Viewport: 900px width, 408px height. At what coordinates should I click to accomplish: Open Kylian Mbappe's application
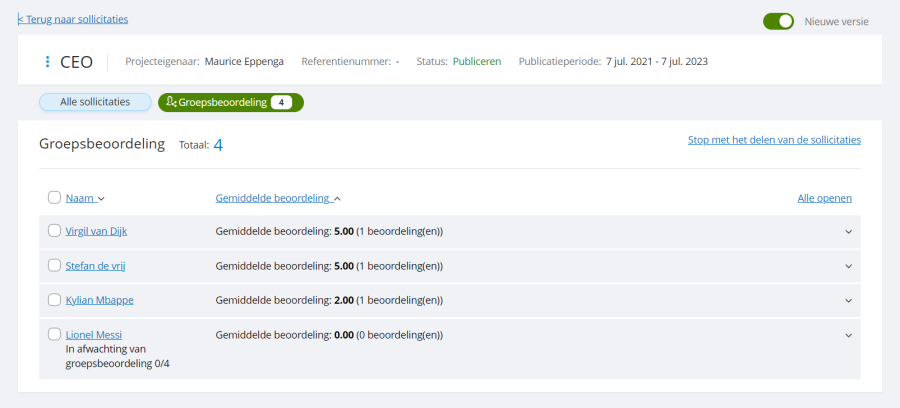pyautogui.click(x=99, y=301)
